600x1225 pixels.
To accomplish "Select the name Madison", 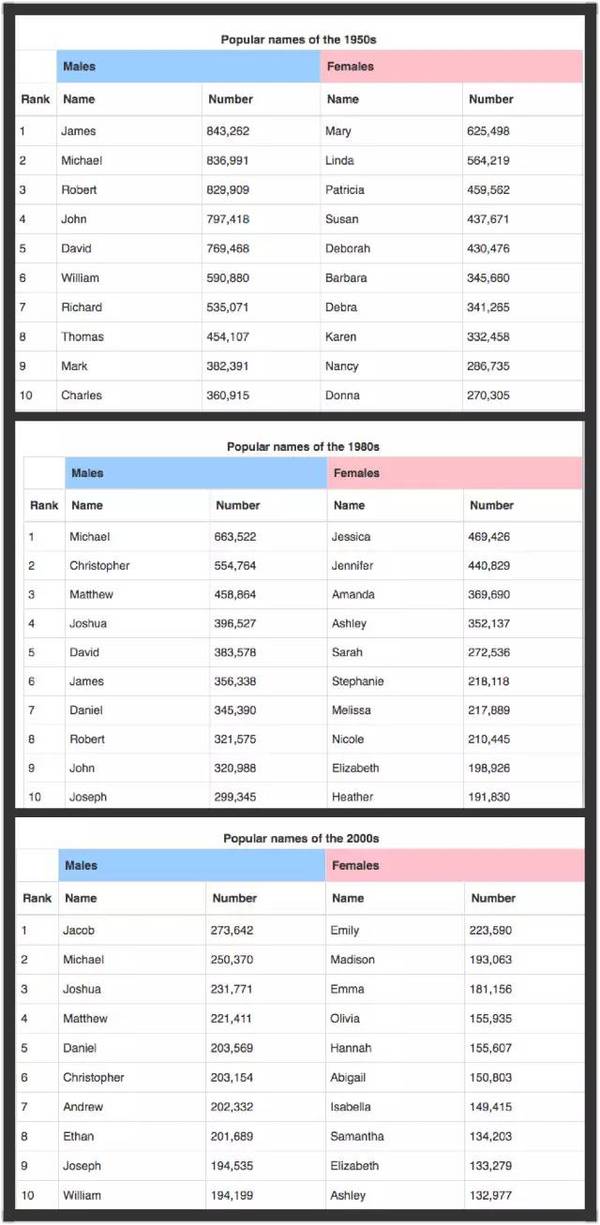I will tap(352, 960).
